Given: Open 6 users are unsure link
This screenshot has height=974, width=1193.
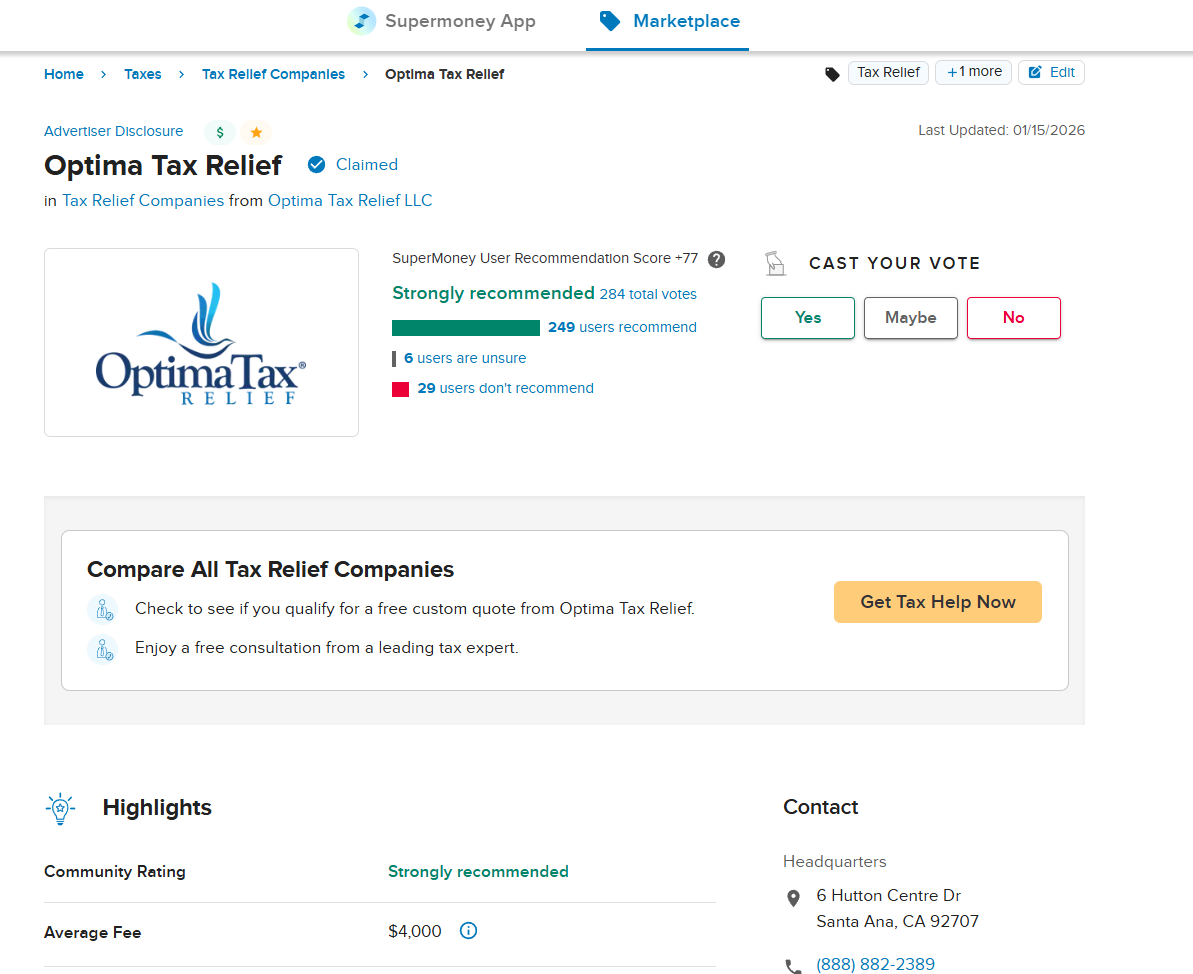Looking at the screenshot, I should coord(465,358).
